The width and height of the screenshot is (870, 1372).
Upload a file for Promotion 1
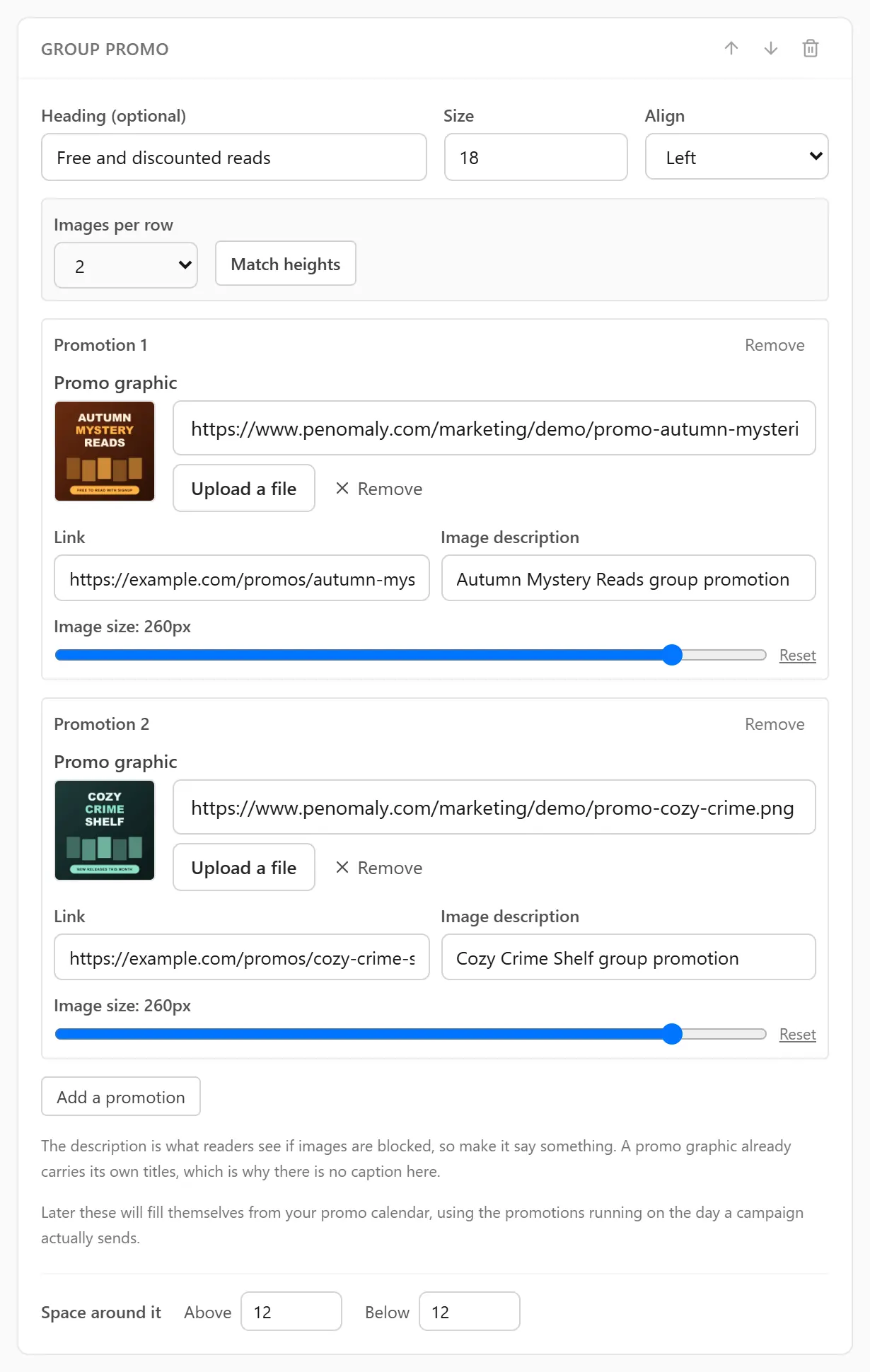tap(244, 489)
